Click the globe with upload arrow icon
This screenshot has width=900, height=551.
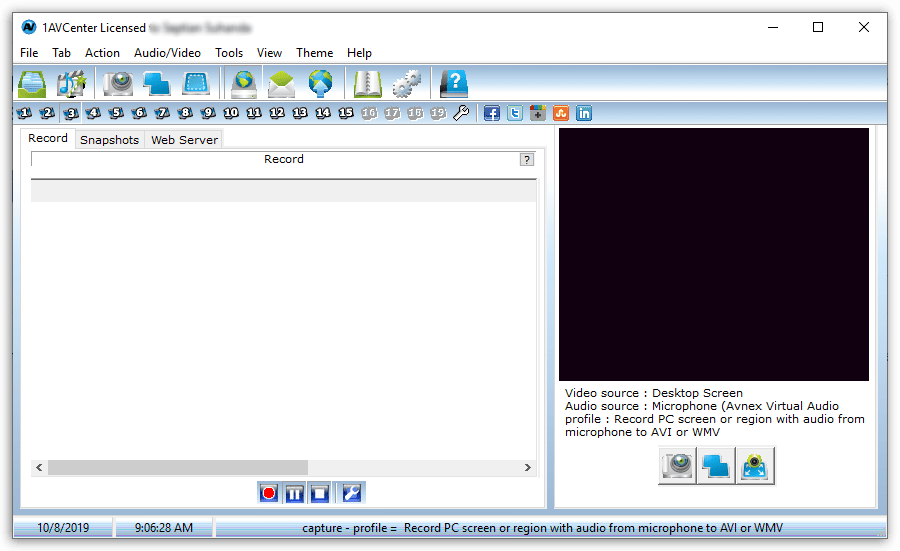click(x=320, y=83)
